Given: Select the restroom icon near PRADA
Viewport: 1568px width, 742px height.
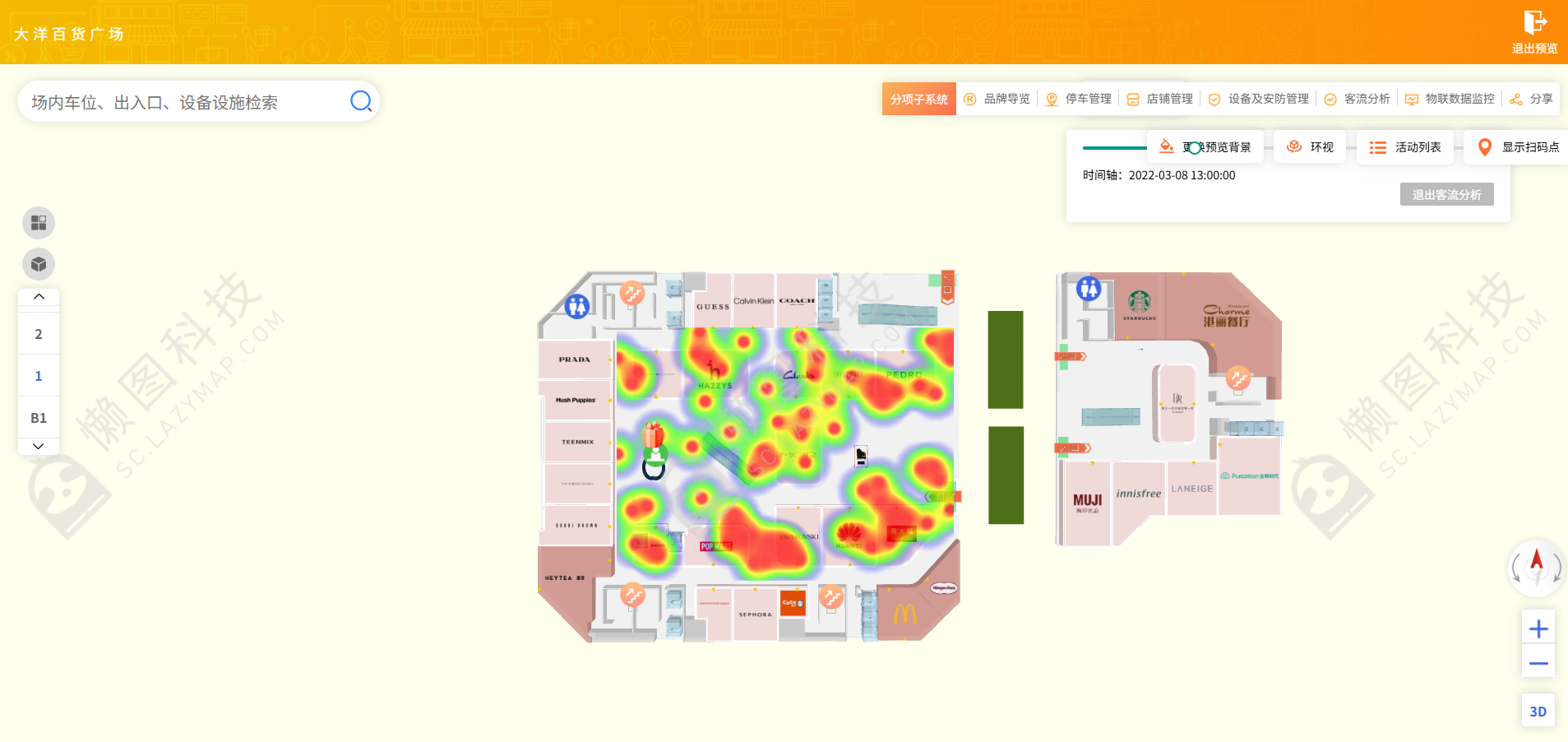Looking at the screenshot, I should tap(577, 306).
